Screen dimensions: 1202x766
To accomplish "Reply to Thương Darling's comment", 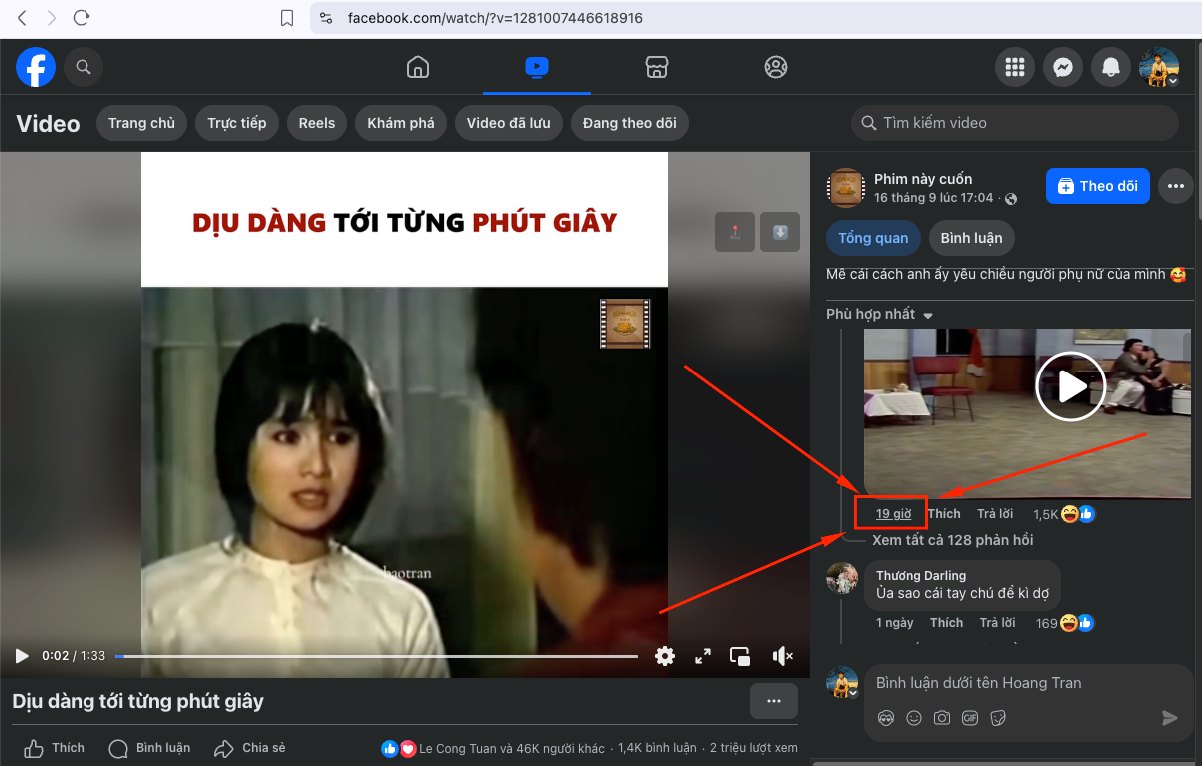I will (x=997, y=623).
